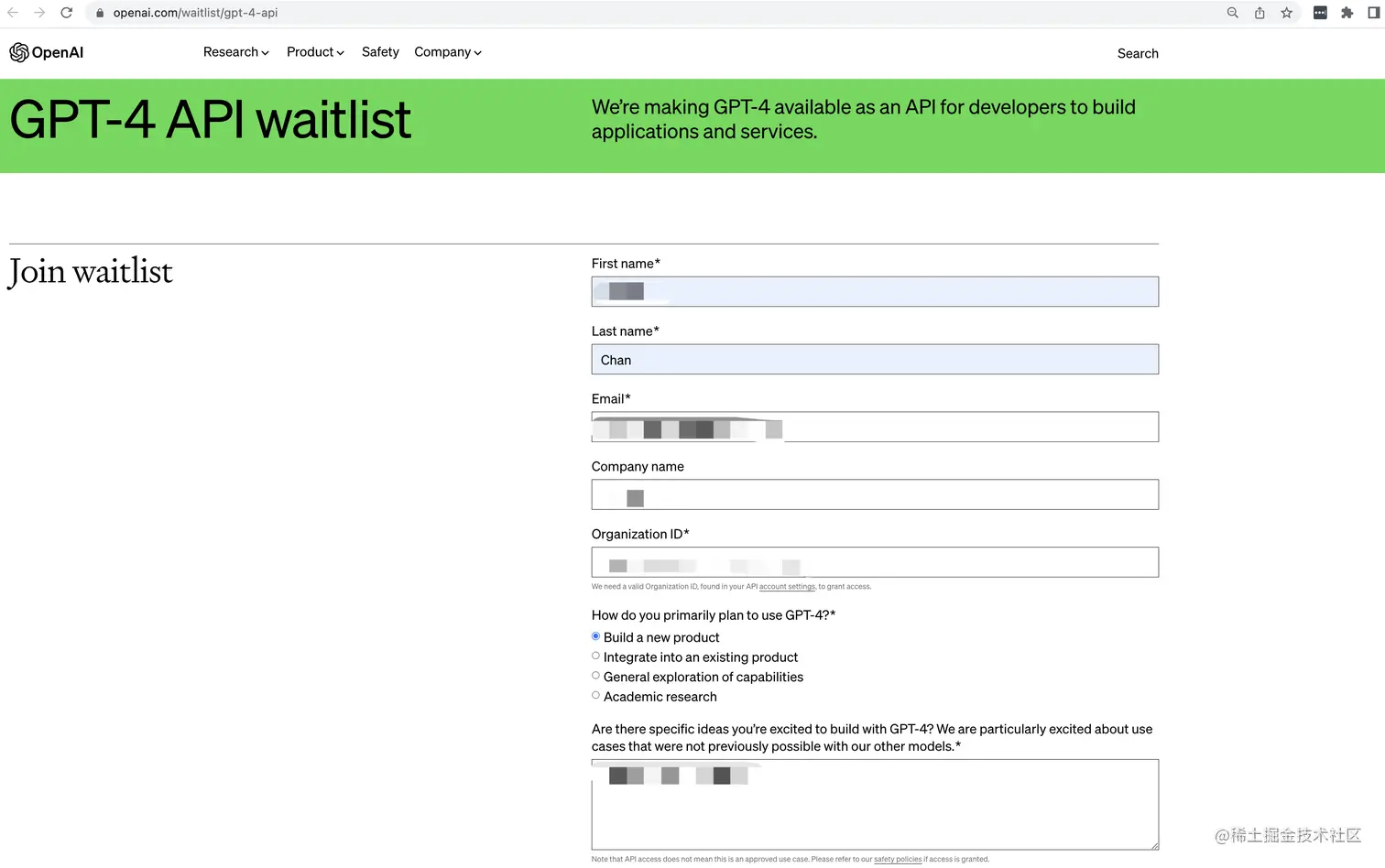Go forward using the browser forward arrow
The height and width of the screenshot is (868, 1385).
pos(39,13)
